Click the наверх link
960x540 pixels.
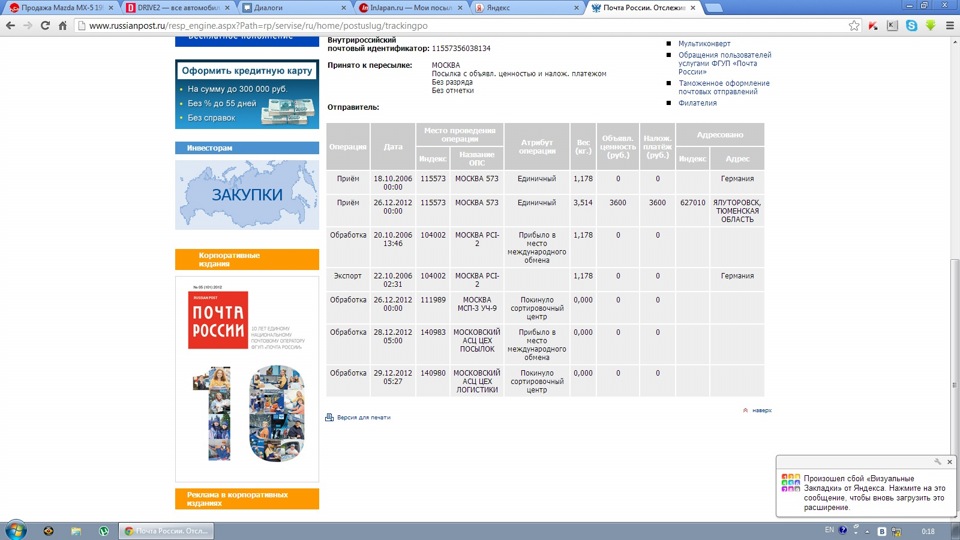(x=762, y=410)
